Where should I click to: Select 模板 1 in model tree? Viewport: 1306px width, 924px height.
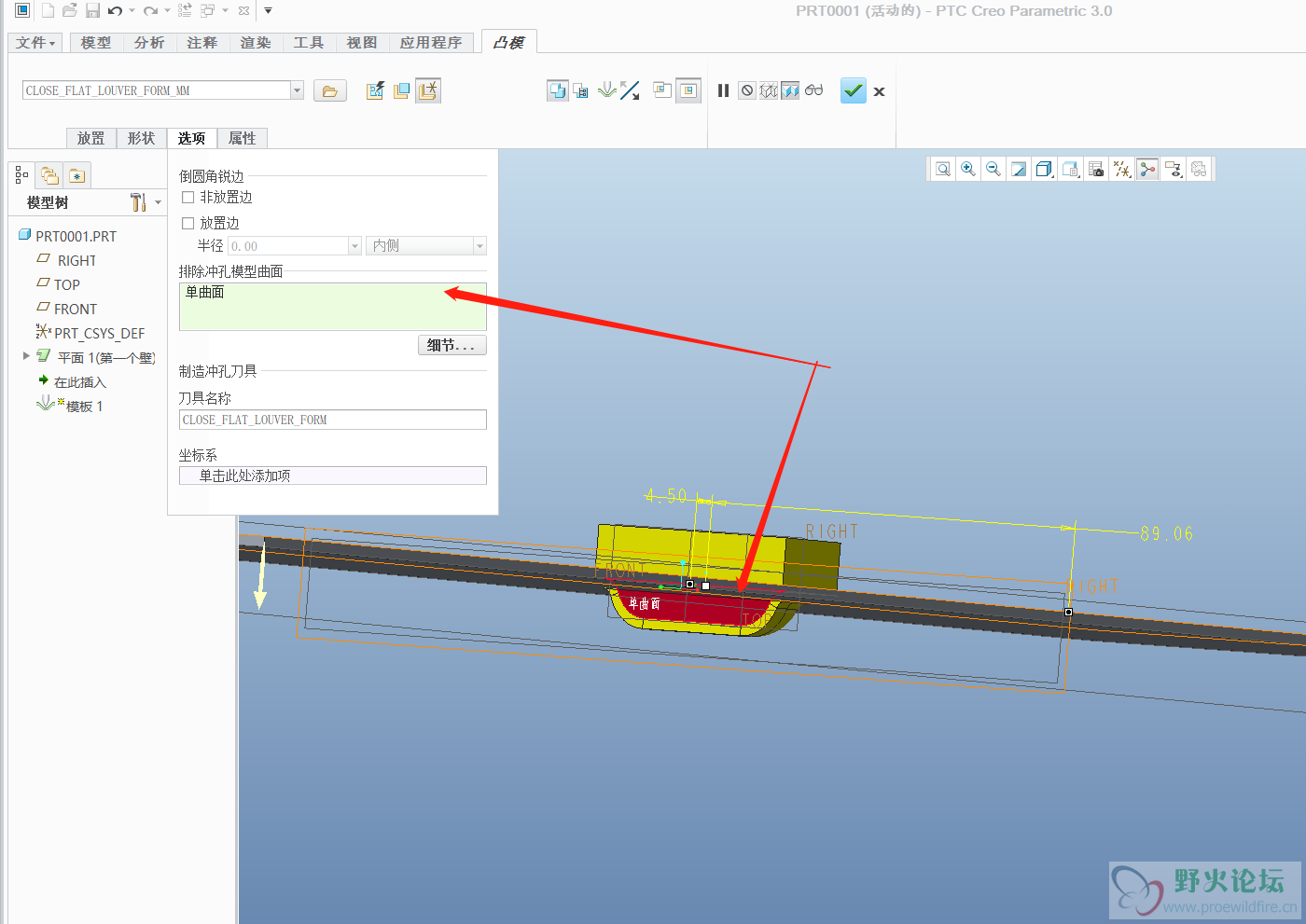[x=84, y=407]
